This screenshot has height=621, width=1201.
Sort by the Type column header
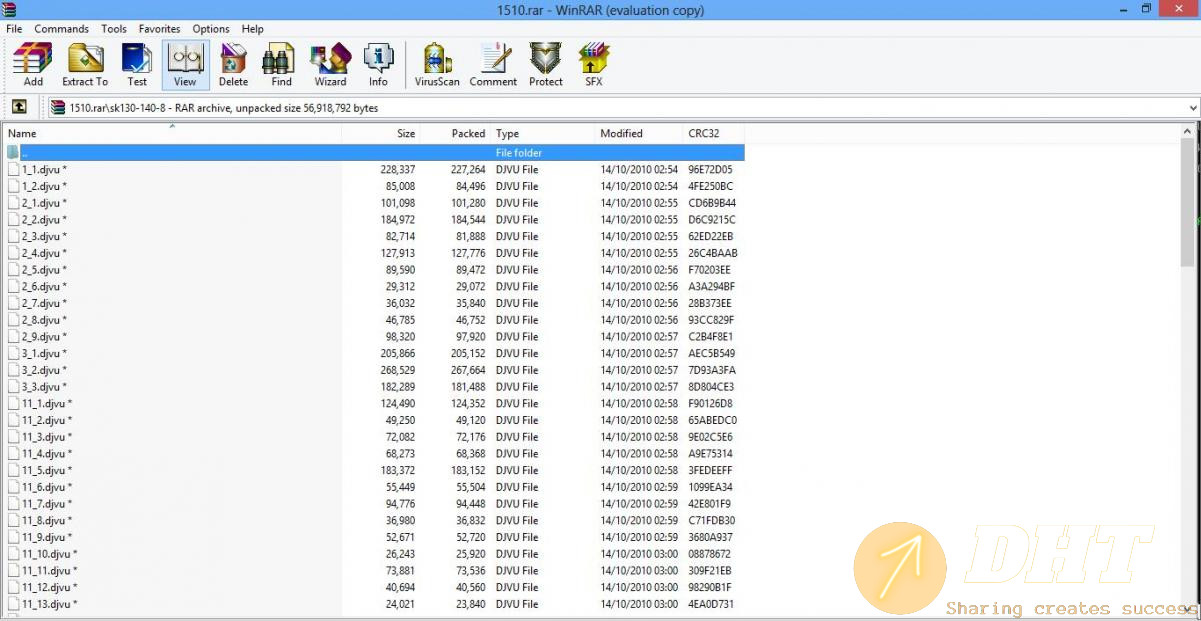[x=542, y=133]
